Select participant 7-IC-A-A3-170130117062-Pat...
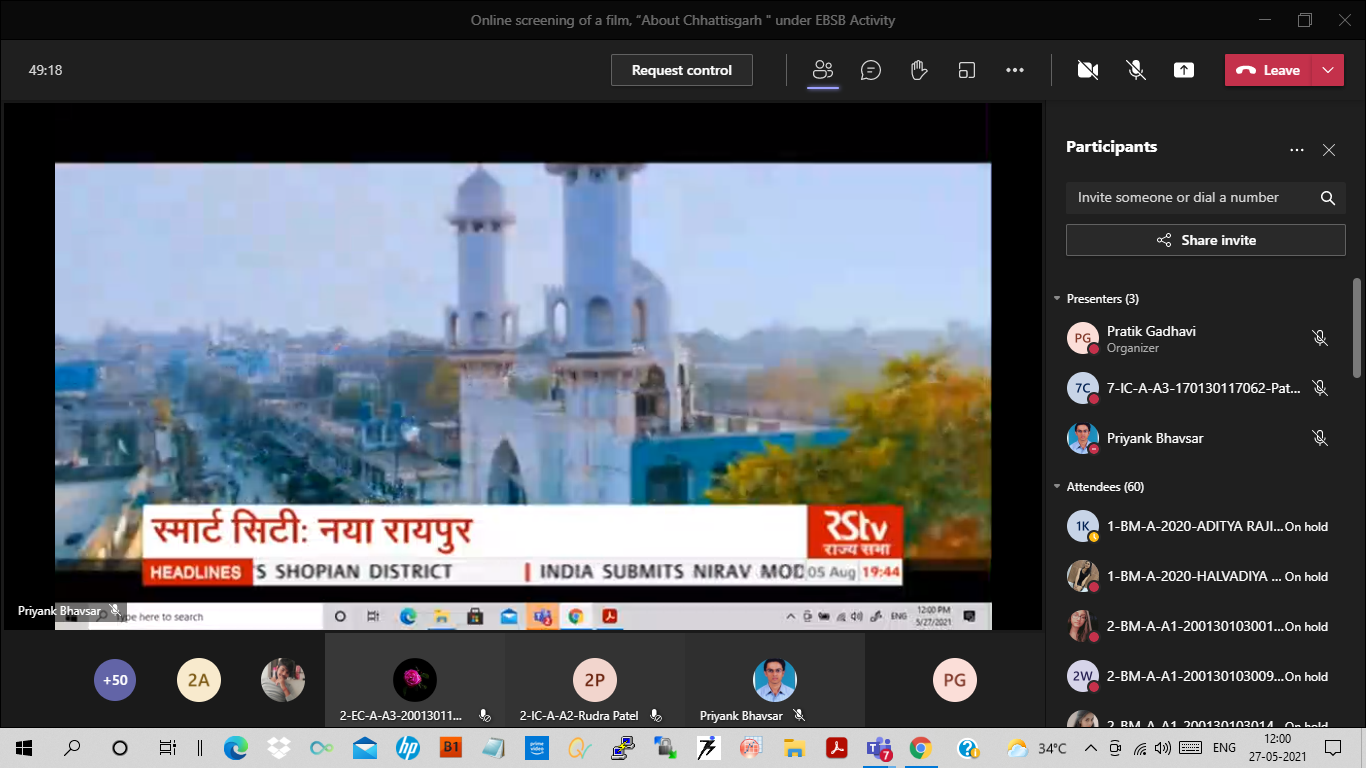1366x768 pixels. 1199,388
